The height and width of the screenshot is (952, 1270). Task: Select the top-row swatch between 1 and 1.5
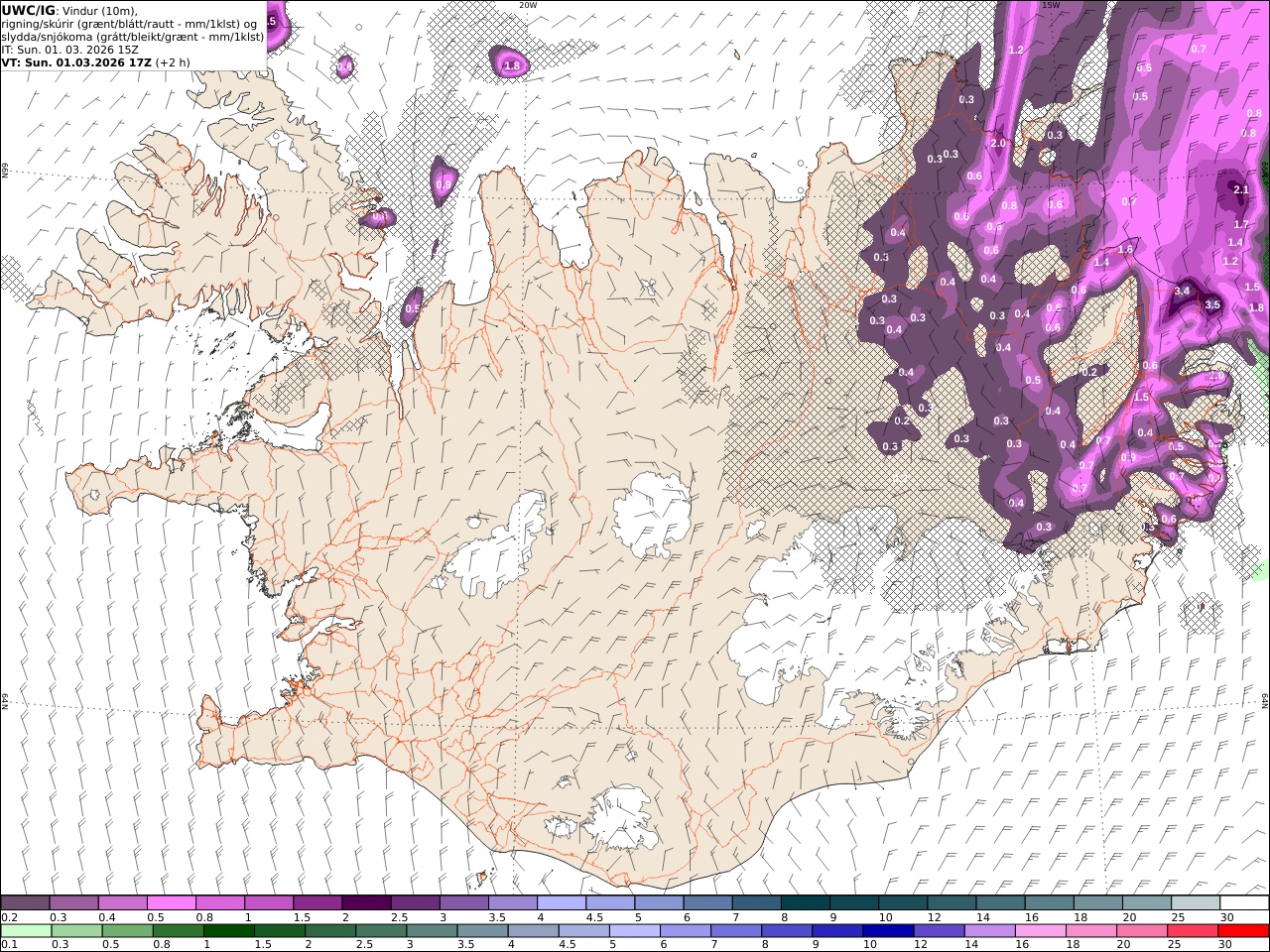point(269,903)
